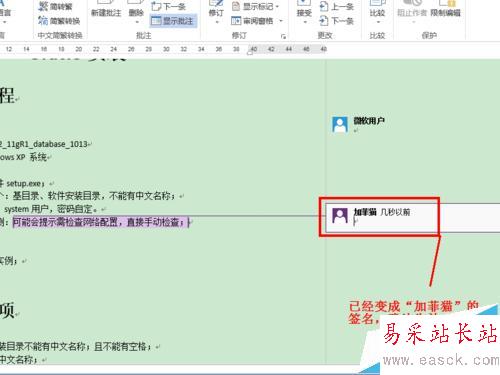Open the 修订 group dialog launcher
Screen dimensions: 500x375
(x=283, y=36)
